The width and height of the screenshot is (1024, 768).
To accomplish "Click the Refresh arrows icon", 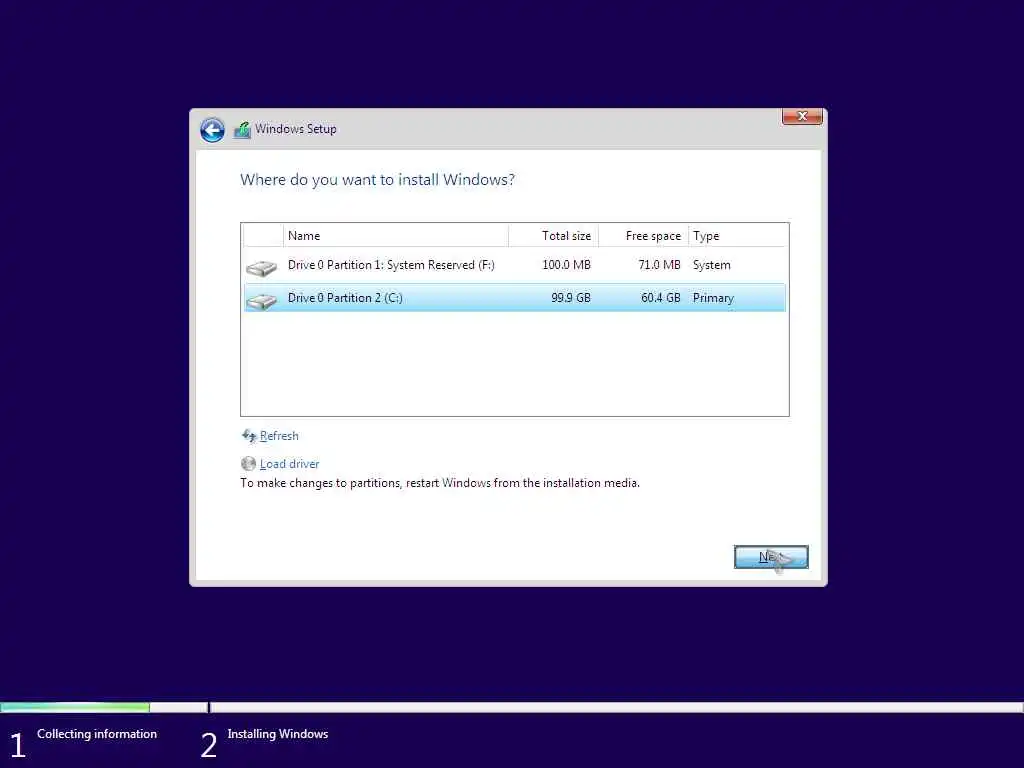I will coord(249,436).
